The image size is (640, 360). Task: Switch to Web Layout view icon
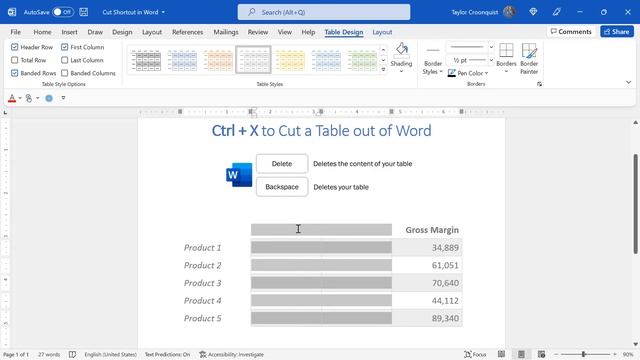tap(541, 354)
